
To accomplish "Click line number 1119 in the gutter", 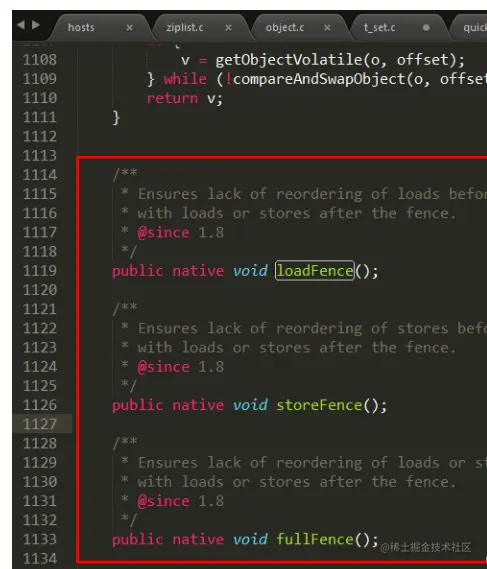I will [40, 270].
